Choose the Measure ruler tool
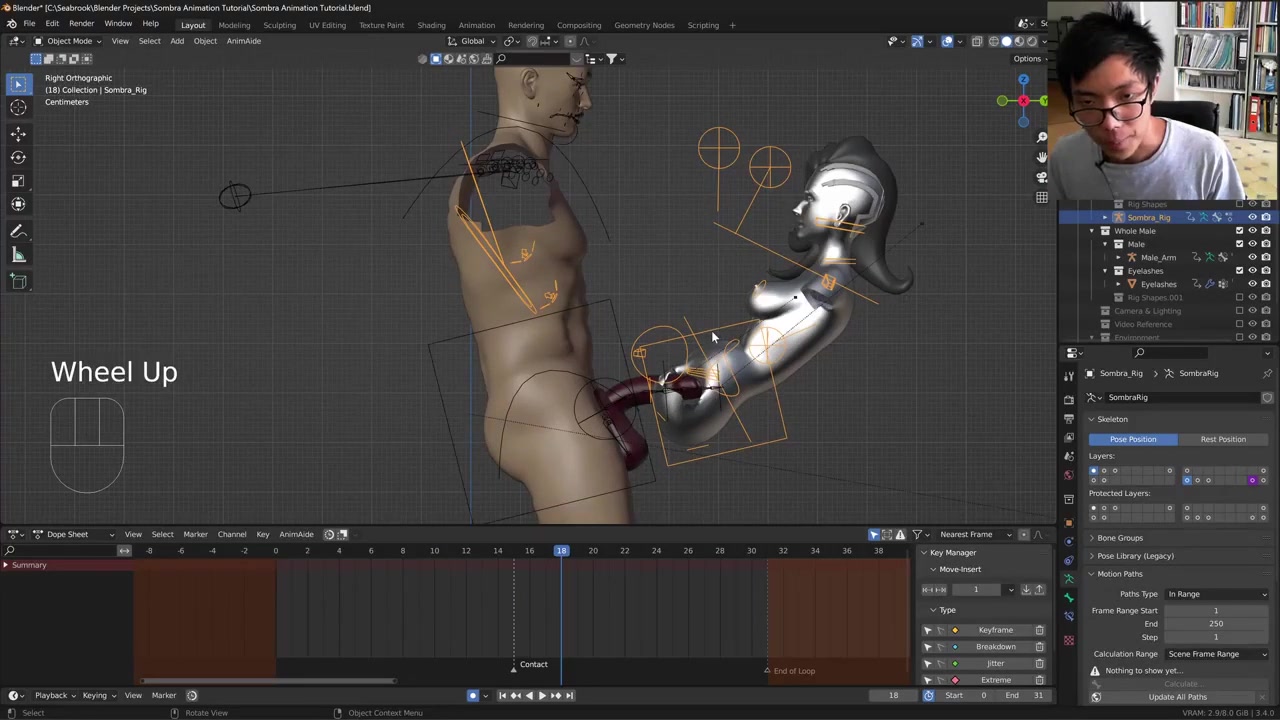Screen dimensions: 1280x720 [x=18, y=256]
